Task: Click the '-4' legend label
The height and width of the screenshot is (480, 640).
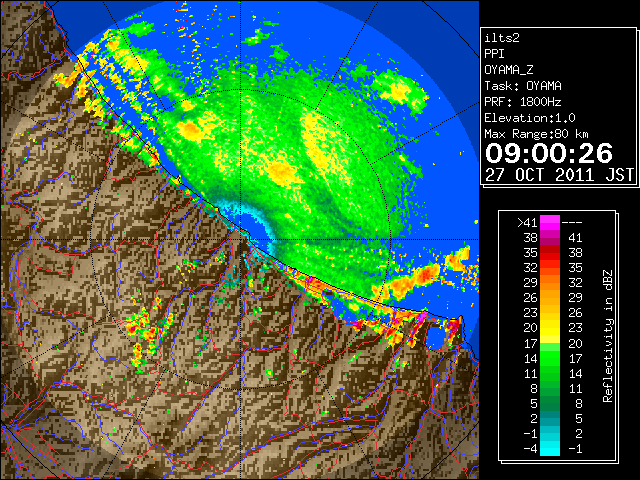Action: tap(530, 449)
